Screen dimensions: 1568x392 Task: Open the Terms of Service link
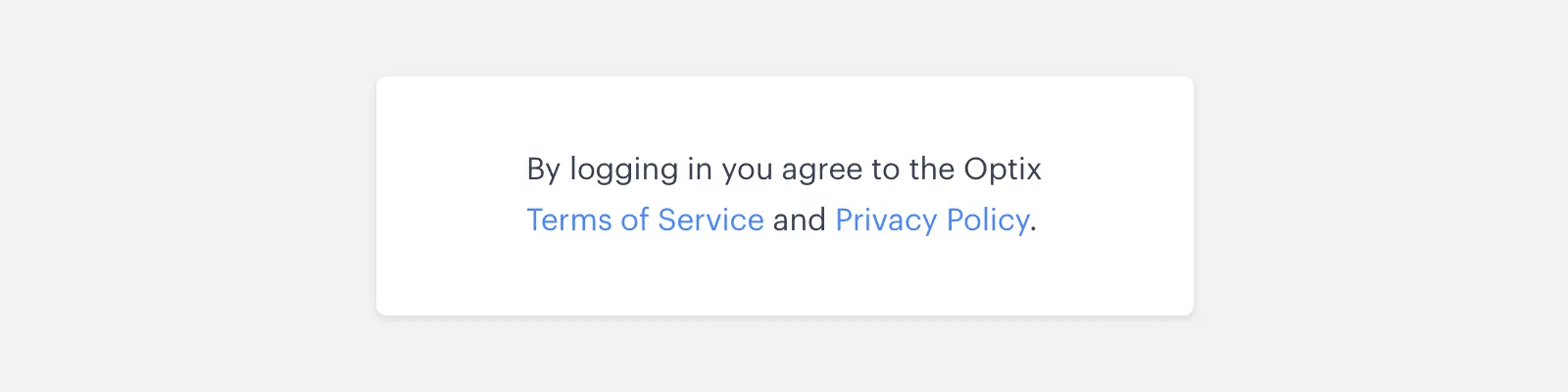pos(645,220)
